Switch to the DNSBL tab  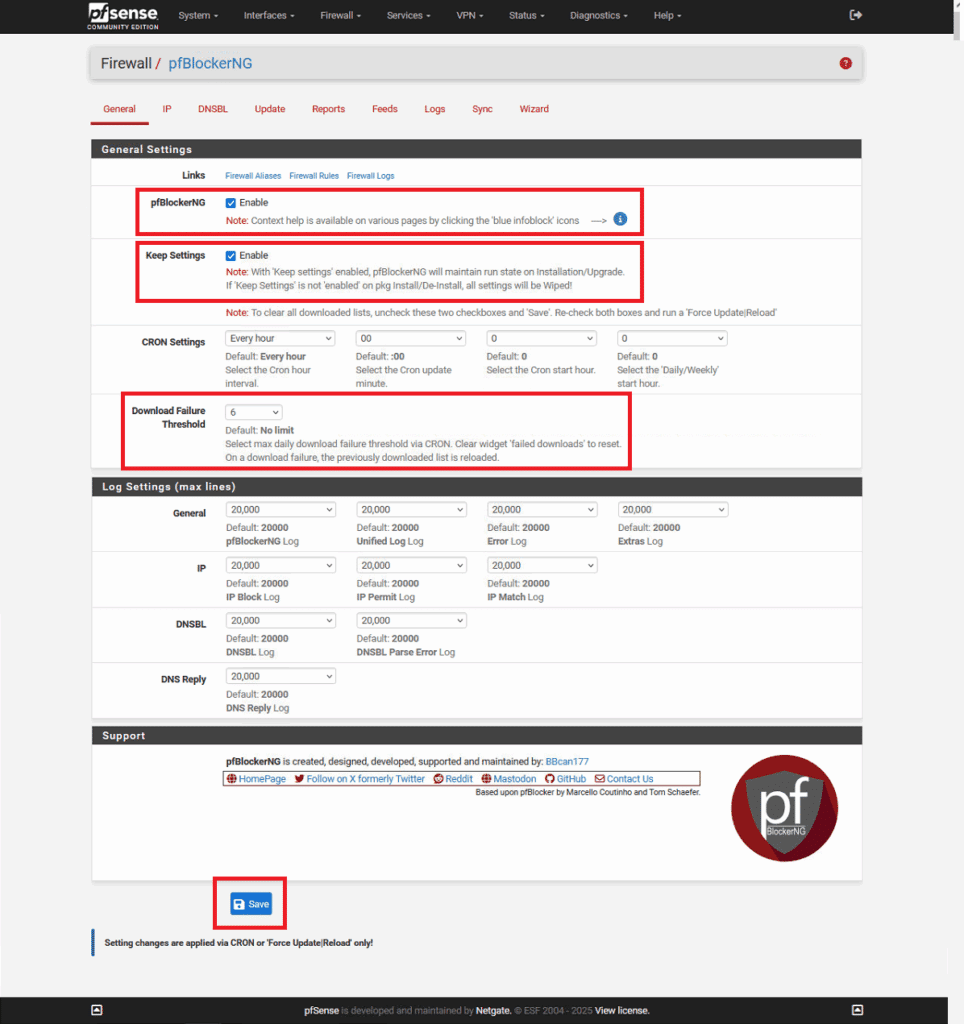(x=213, y=109)
